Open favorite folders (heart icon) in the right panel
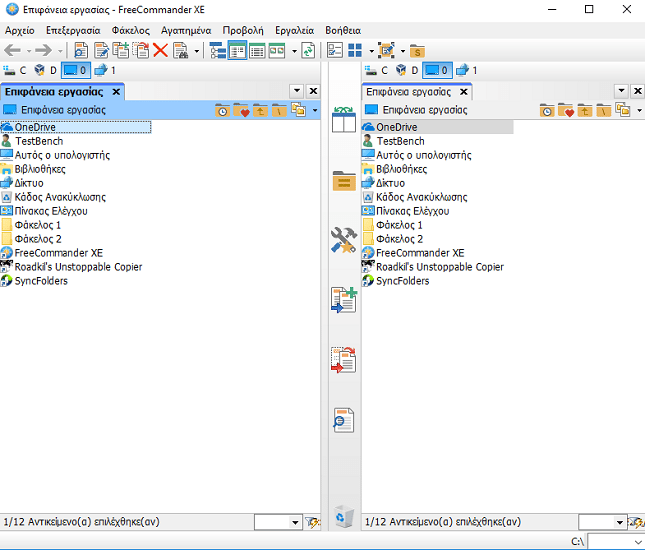 pos(566,110)
